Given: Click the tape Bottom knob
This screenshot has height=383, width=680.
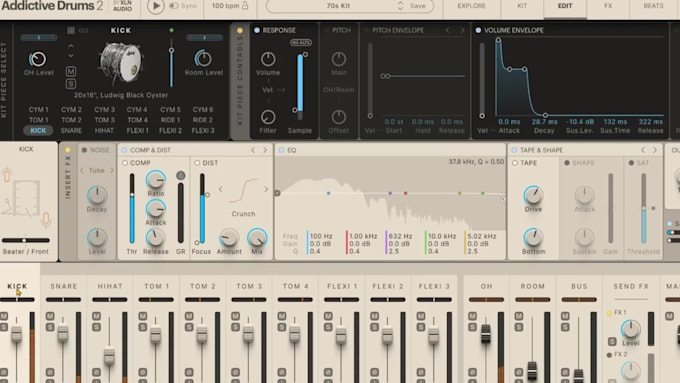Looking at the screenshot, I should click(533, 237).
